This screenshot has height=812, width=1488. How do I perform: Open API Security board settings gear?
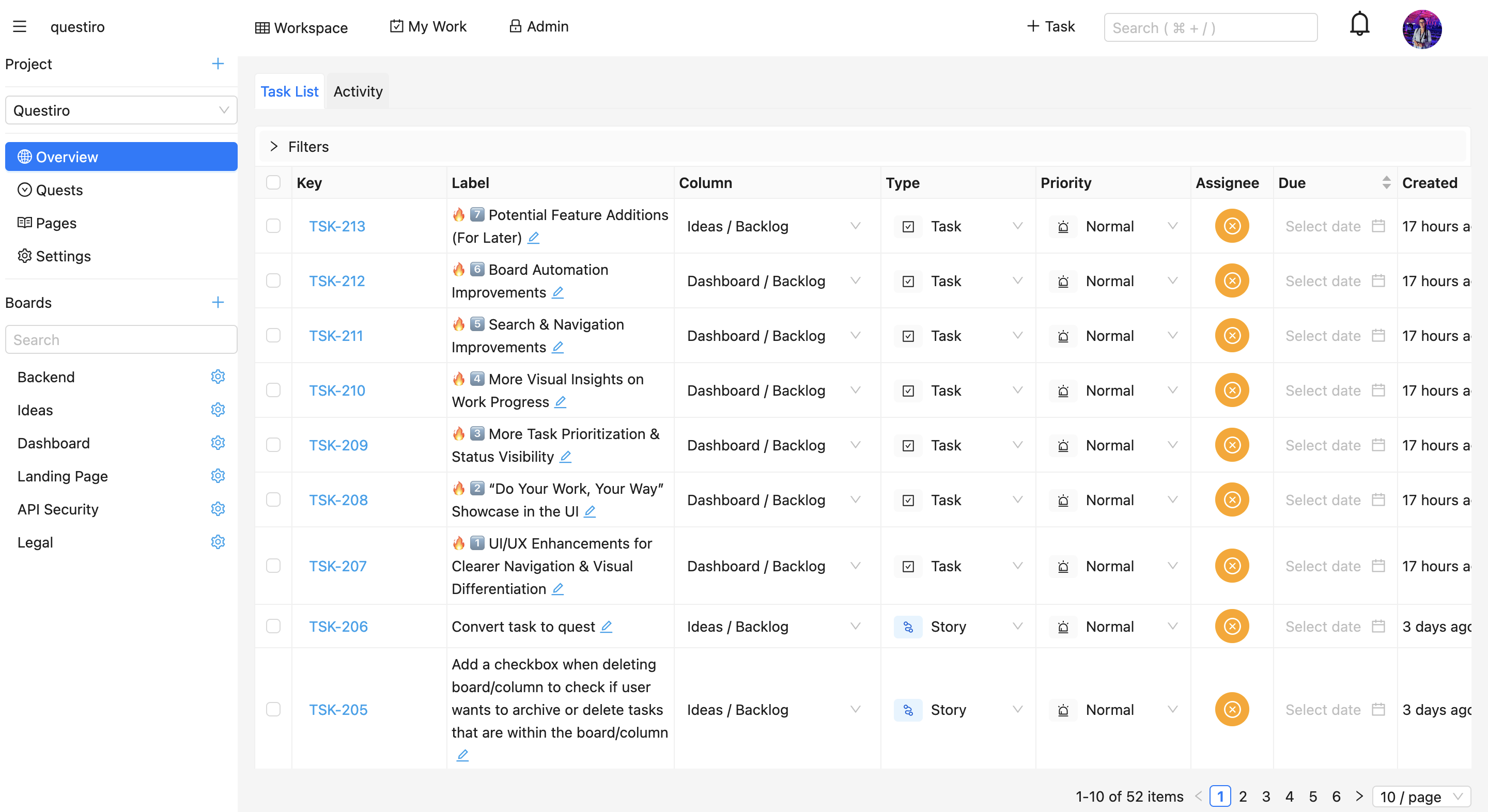(x=218, y=509)
